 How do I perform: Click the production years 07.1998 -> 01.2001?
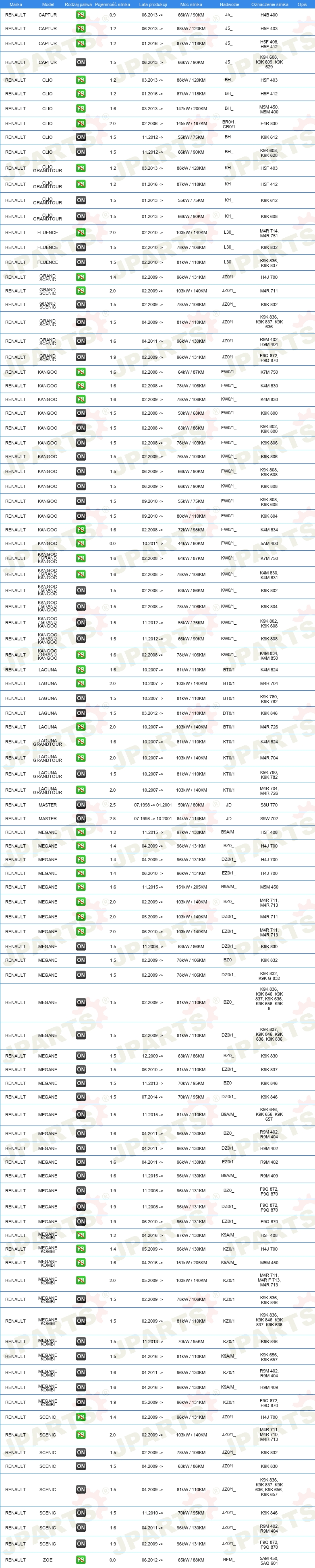coord(152,805)
